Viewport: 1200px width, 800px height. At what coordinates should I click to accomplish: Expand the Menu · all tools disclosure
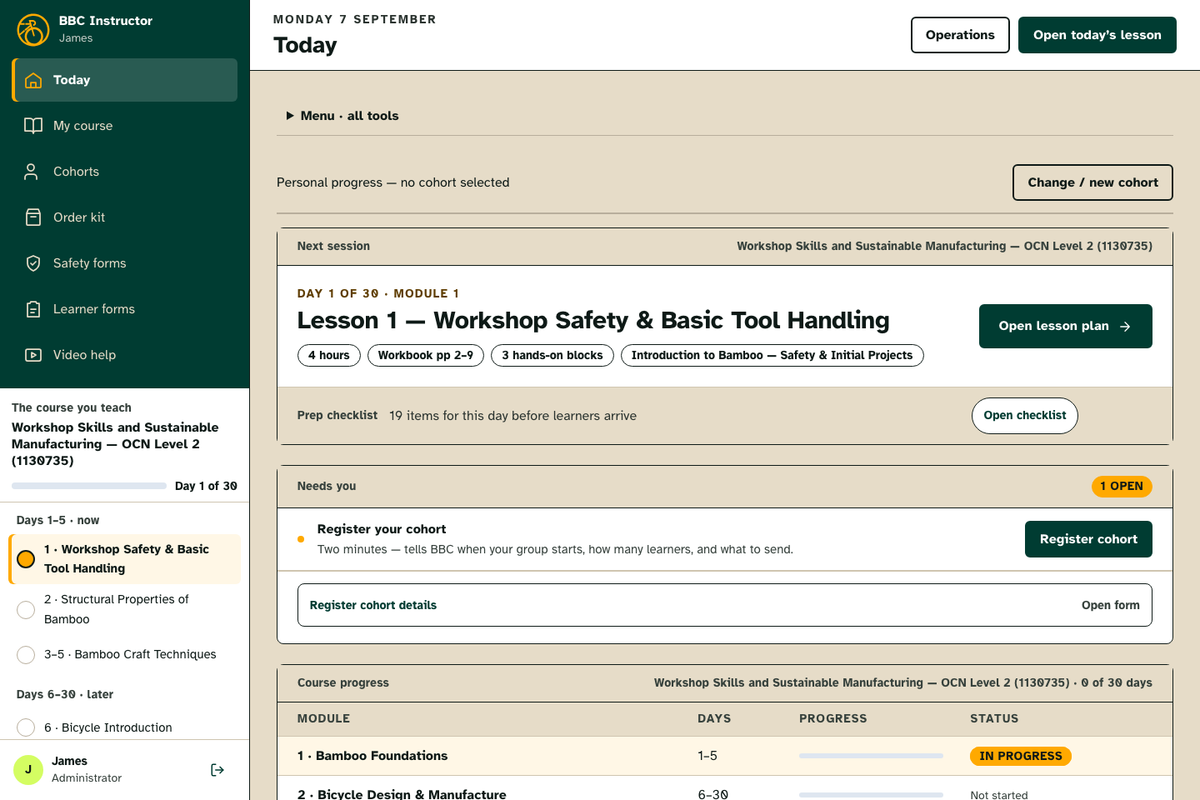342,116
